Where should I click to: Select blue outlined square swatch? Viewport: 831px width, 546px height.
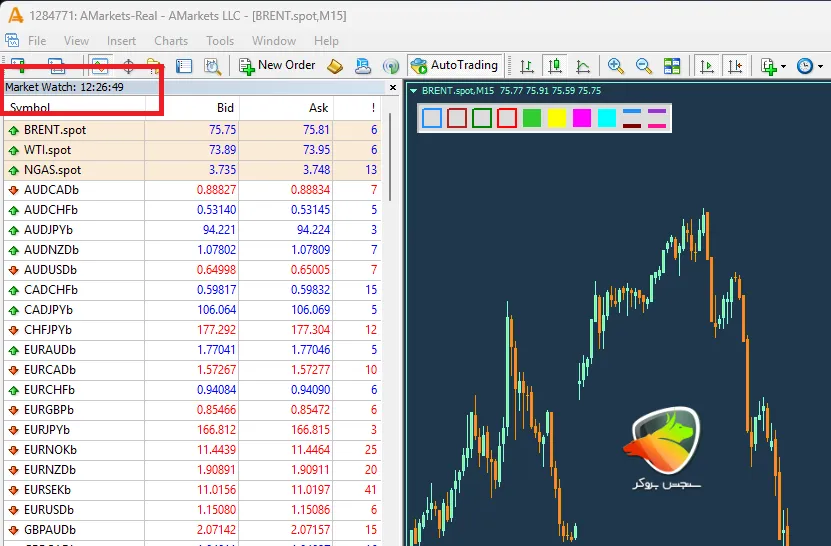pos(431,118)
